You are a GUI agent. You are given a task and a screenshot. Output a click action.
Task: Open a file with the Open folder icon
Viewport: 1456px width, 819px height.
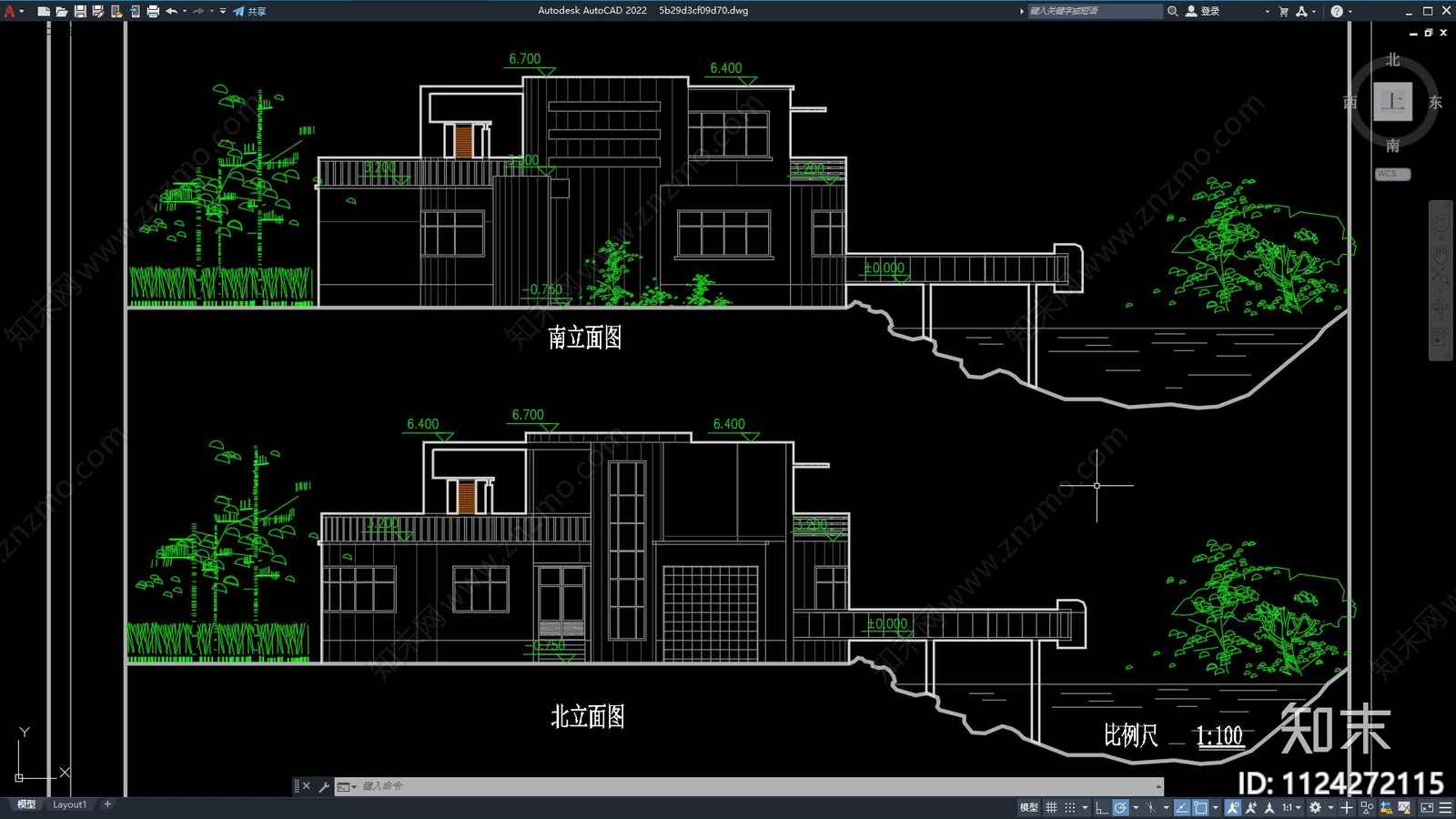61,11
